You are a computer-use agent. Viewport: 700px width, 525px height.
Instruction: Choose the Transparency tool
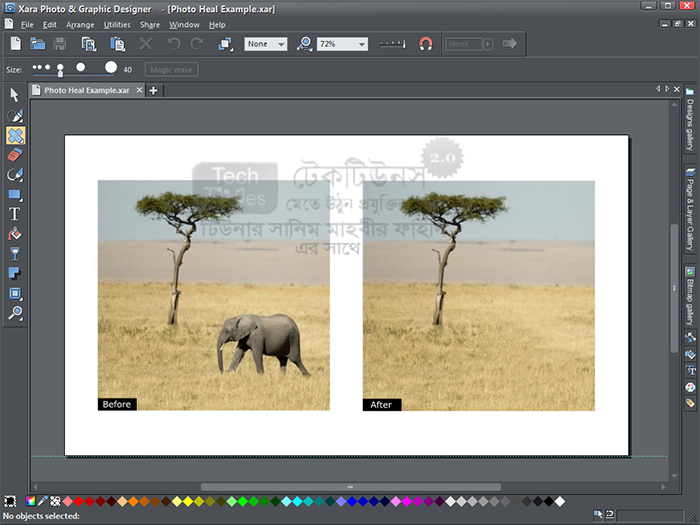point(15,254)
